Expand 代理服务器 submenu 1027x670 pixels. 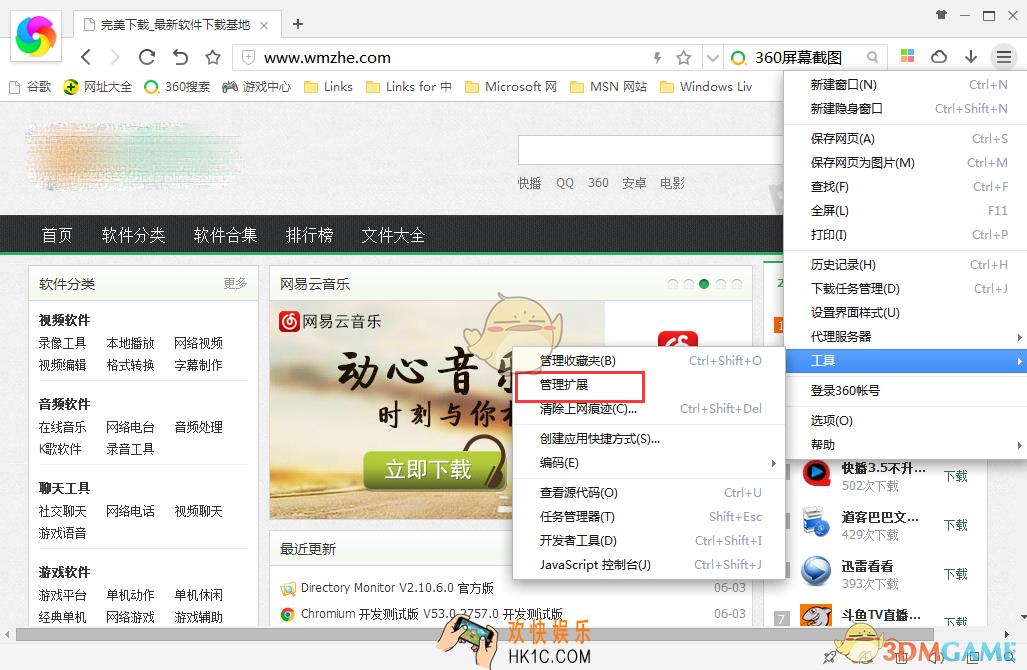(x=906, y=337)
